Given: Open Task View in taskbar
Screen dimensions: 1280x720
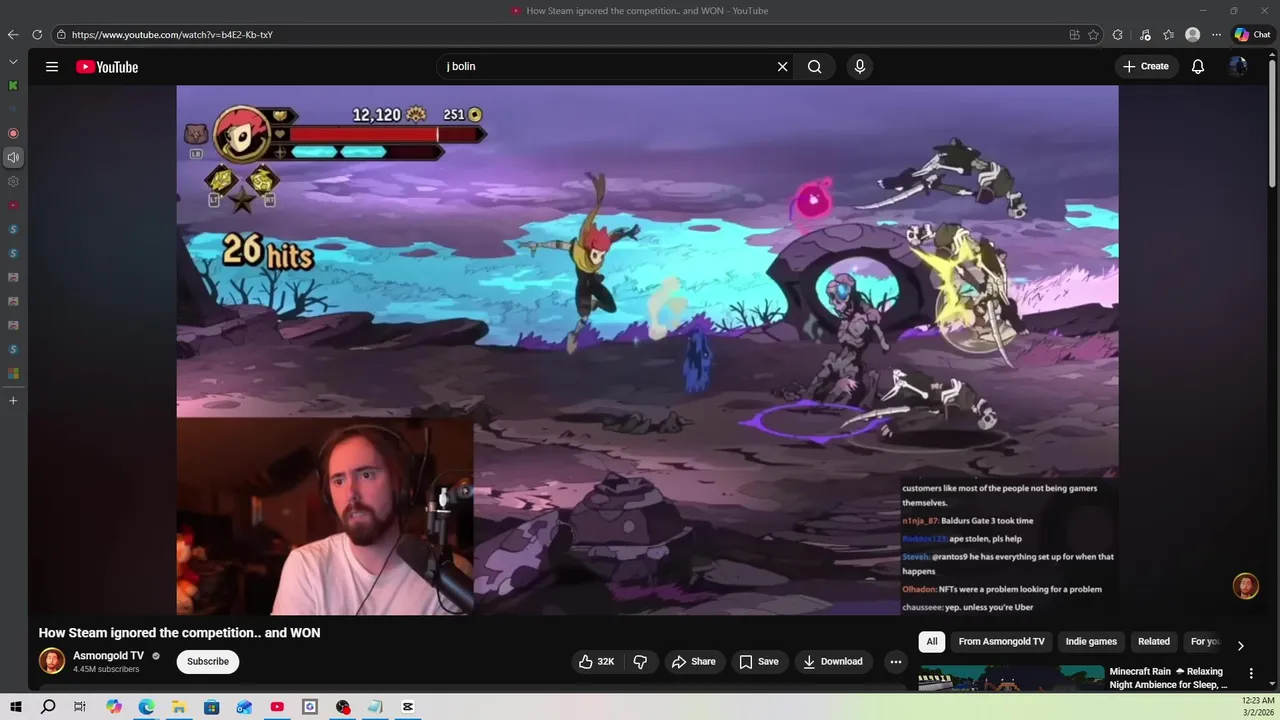Looking at the screenshot, I should (x=80, y=707).
